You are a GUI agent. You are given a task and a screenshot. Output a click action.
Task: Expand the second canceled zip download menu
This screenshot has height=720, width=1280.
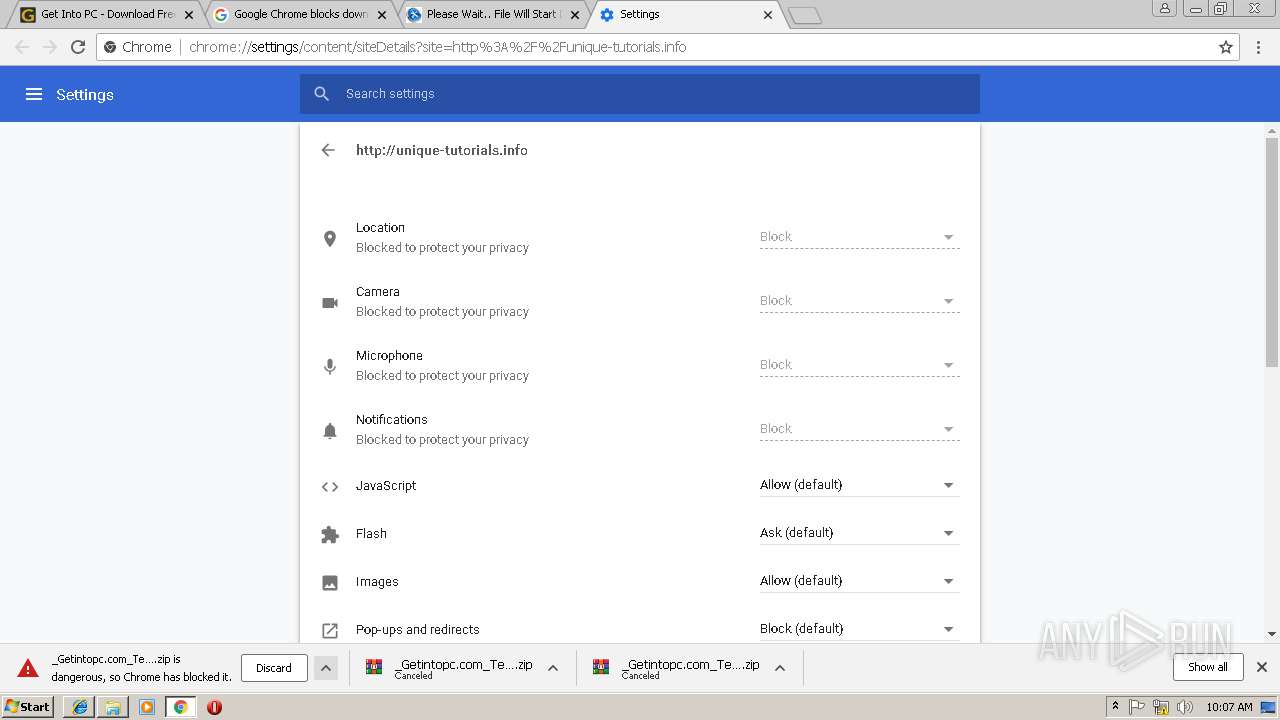point(780,668)
